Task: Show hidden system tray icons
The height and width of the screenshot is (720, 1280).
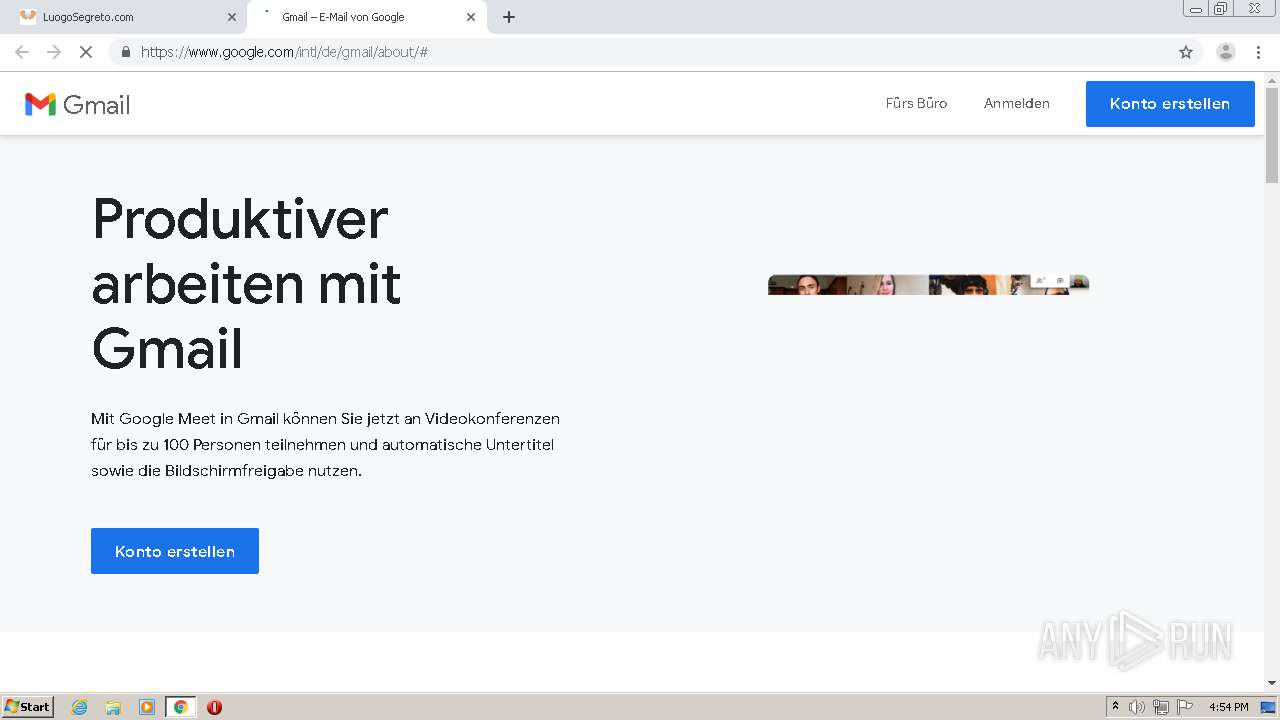Action: [x=1116, y=707]
